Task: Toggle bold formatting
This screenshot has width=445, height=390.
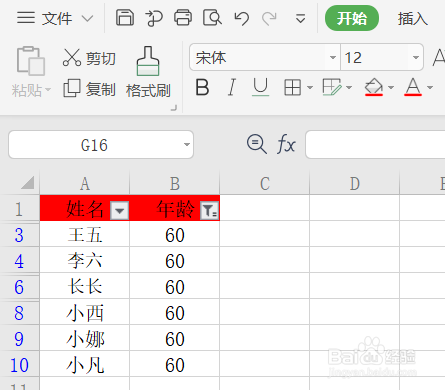Action: click(202, 87)
